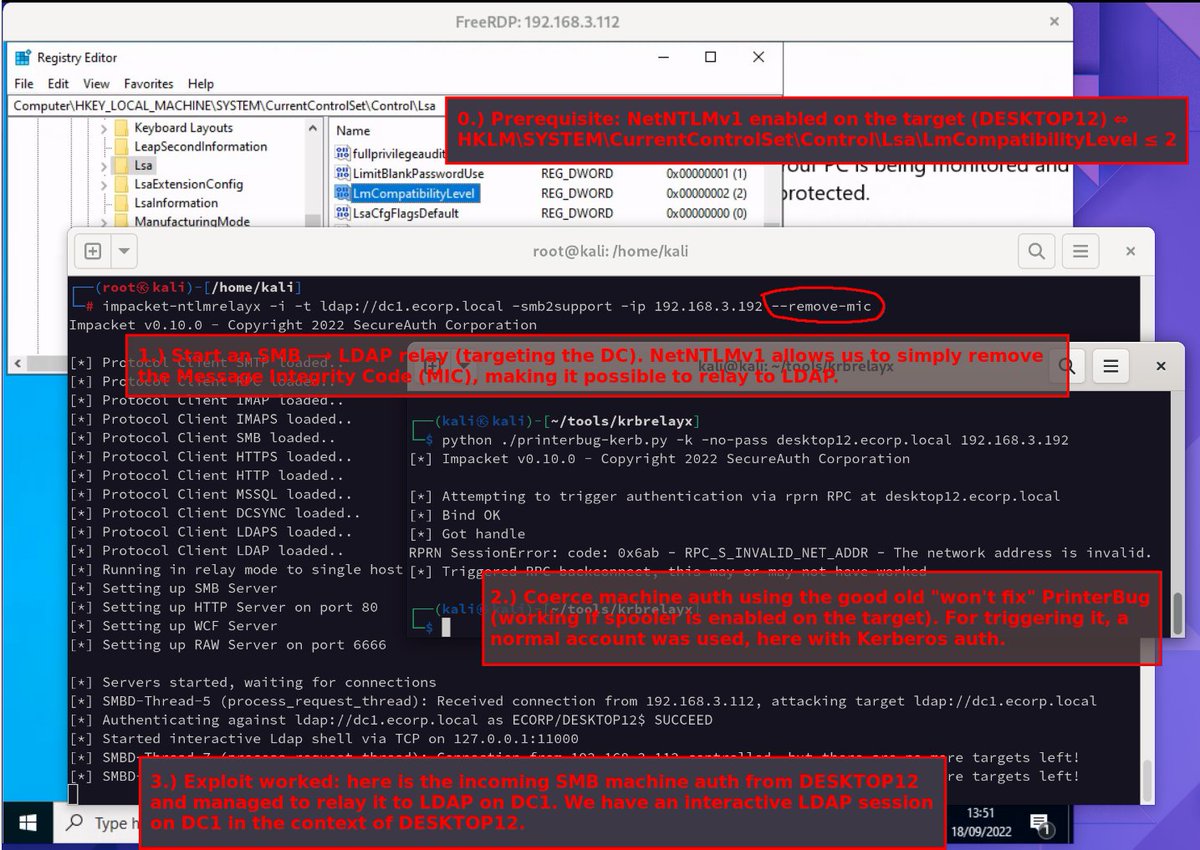Select the LimitBlankPasswordUse registry value

coord(418,174)
